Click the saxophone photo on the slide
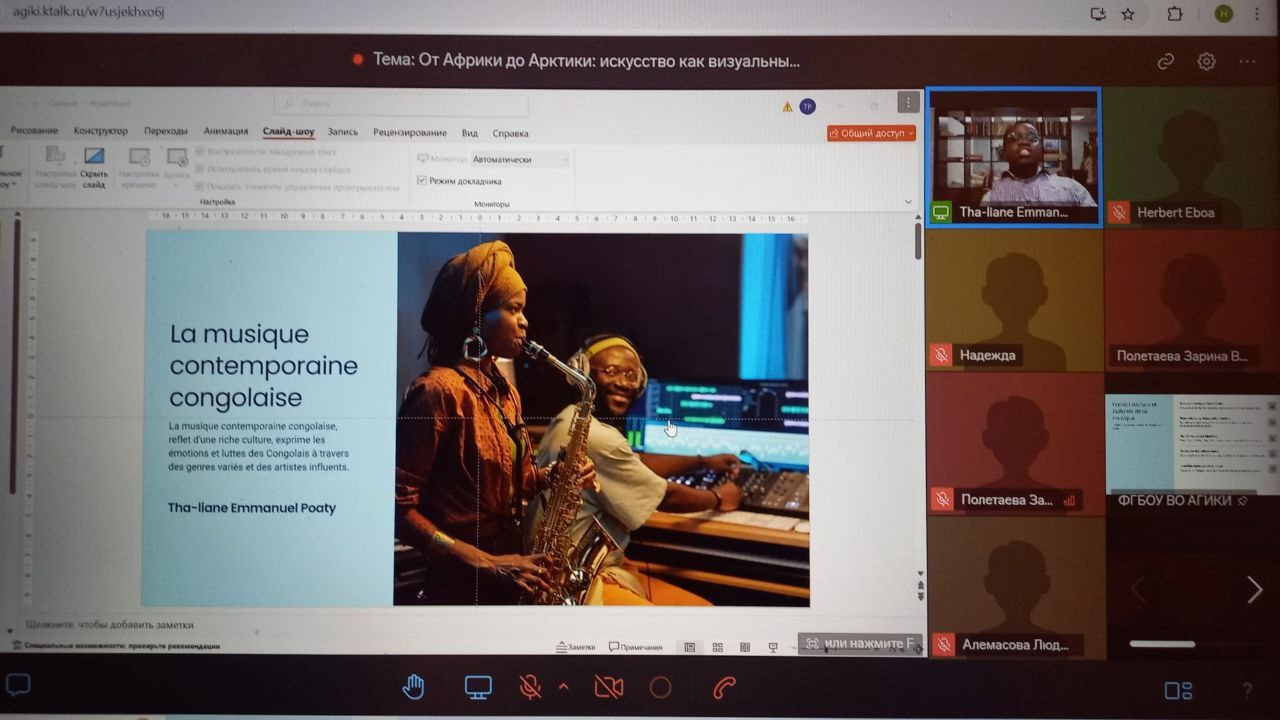Screen dimensions: 1280x720 602,419
